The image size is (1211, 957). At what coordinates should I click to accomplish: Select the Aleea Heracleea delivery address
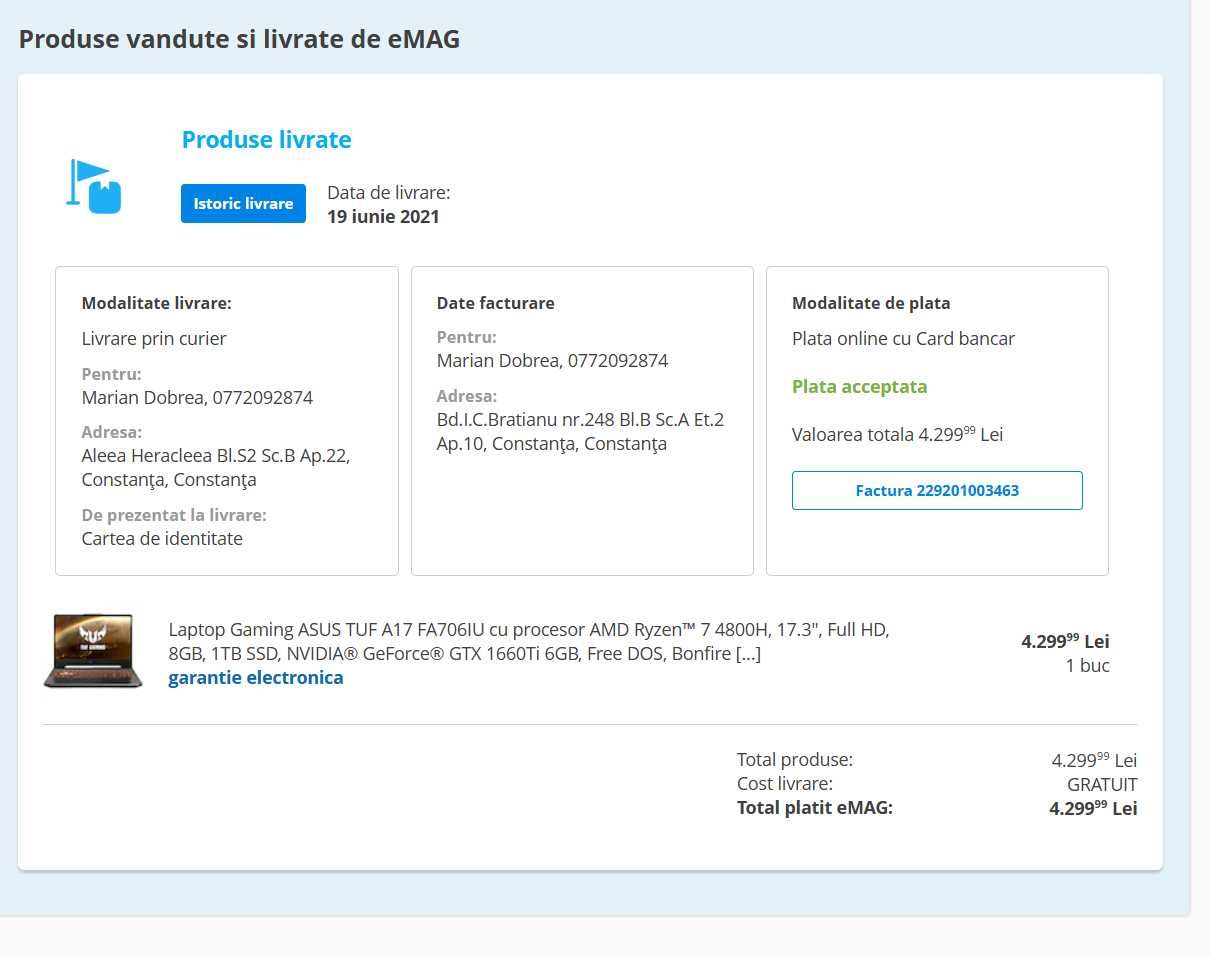(x=216, y=467)
